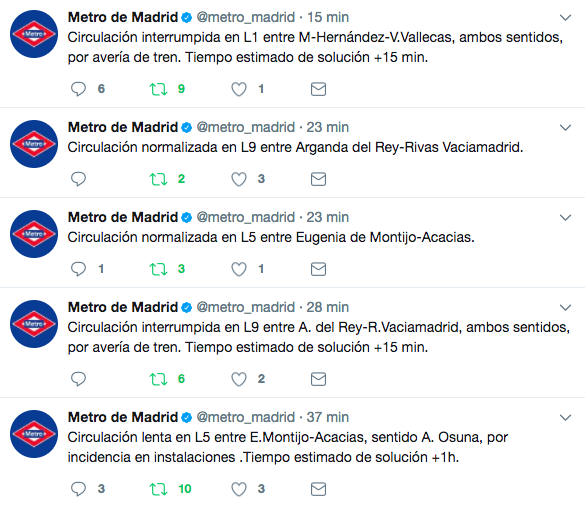
Task: Expand chevron menu on L9 normalizada tweet
Action: tap(566, 128)
